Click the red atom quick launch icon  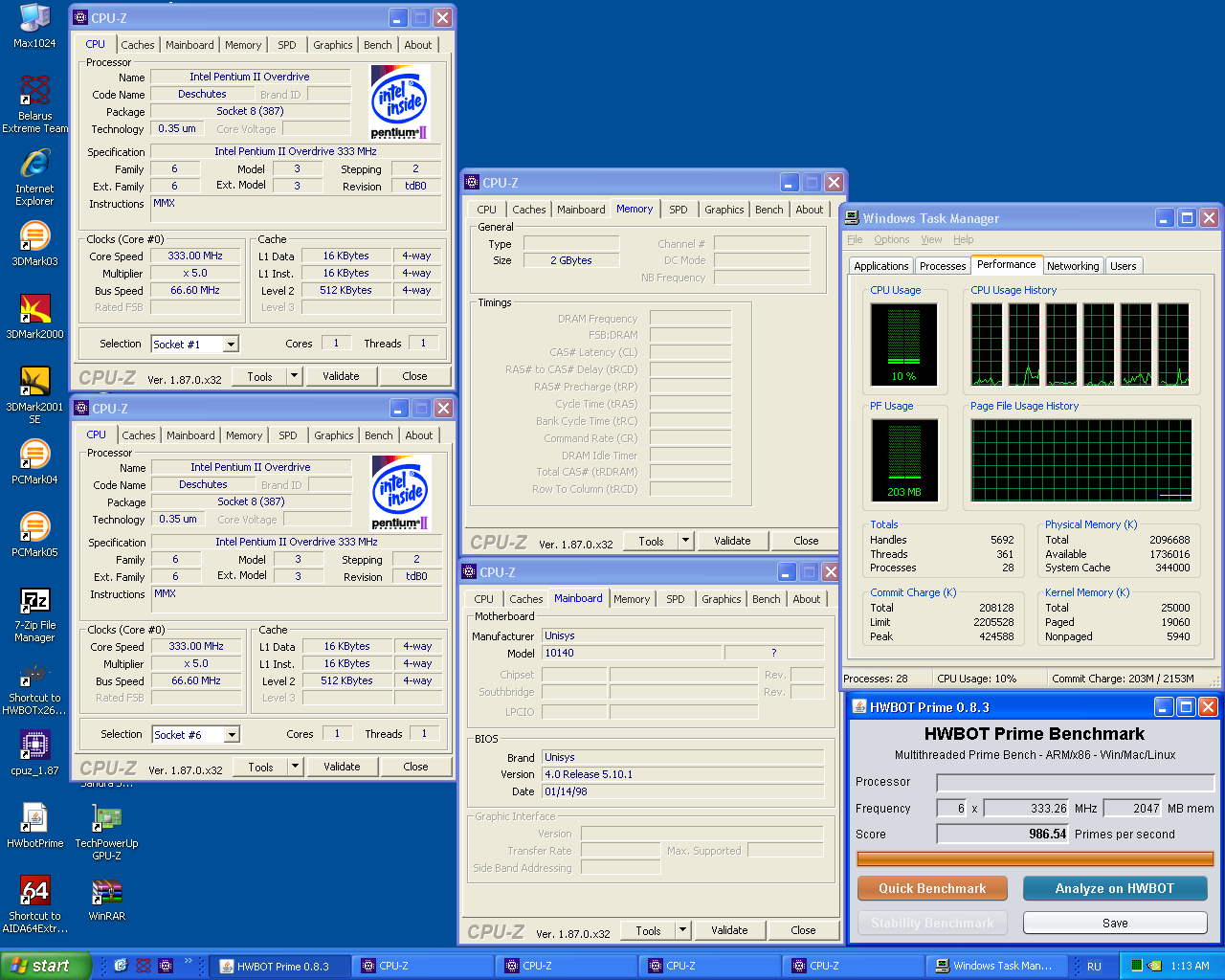click(x=144, y=966)
